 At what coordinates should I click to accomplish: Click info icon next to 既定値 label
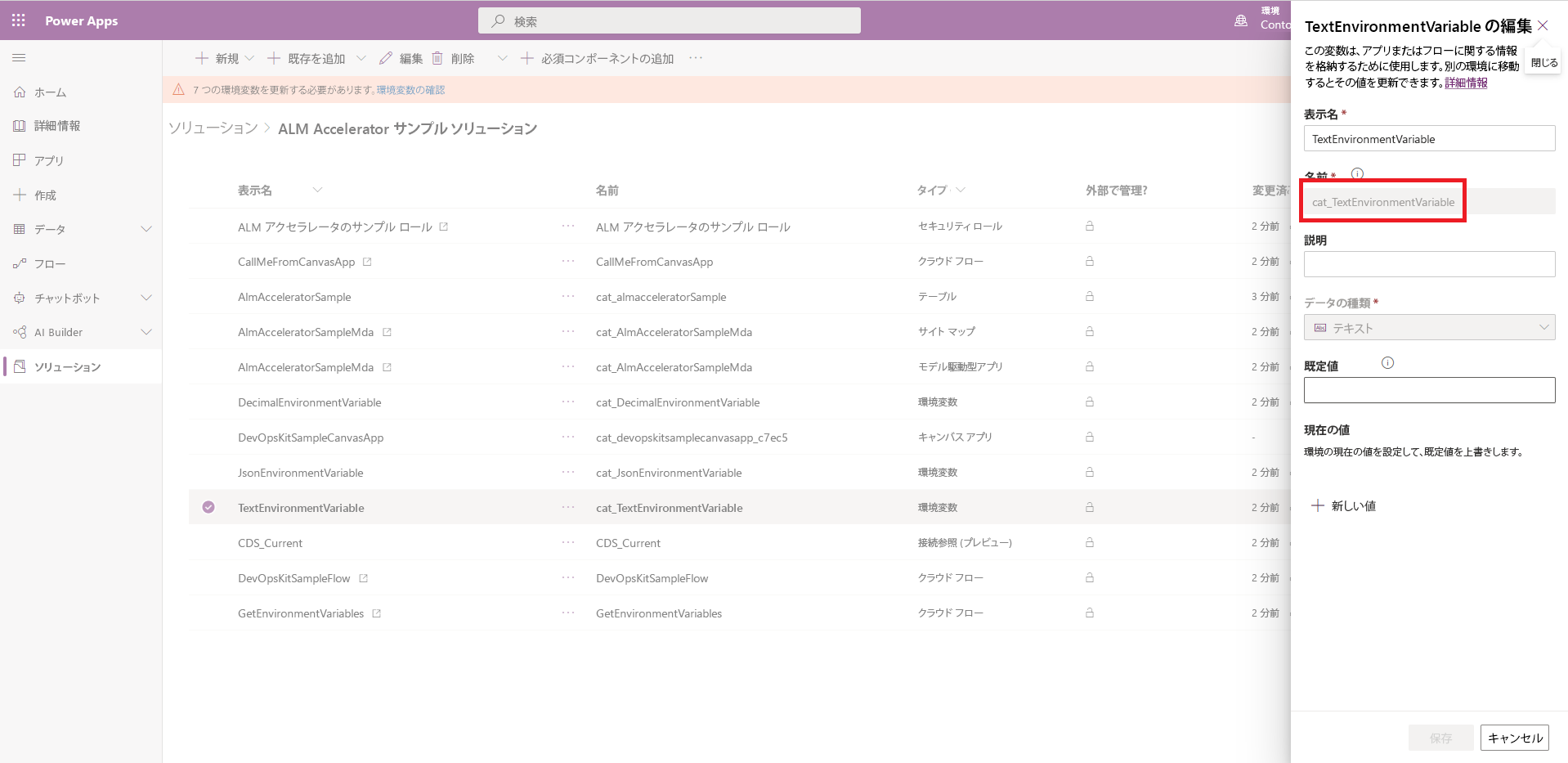pyautogui.click(x=1387, y=363)
